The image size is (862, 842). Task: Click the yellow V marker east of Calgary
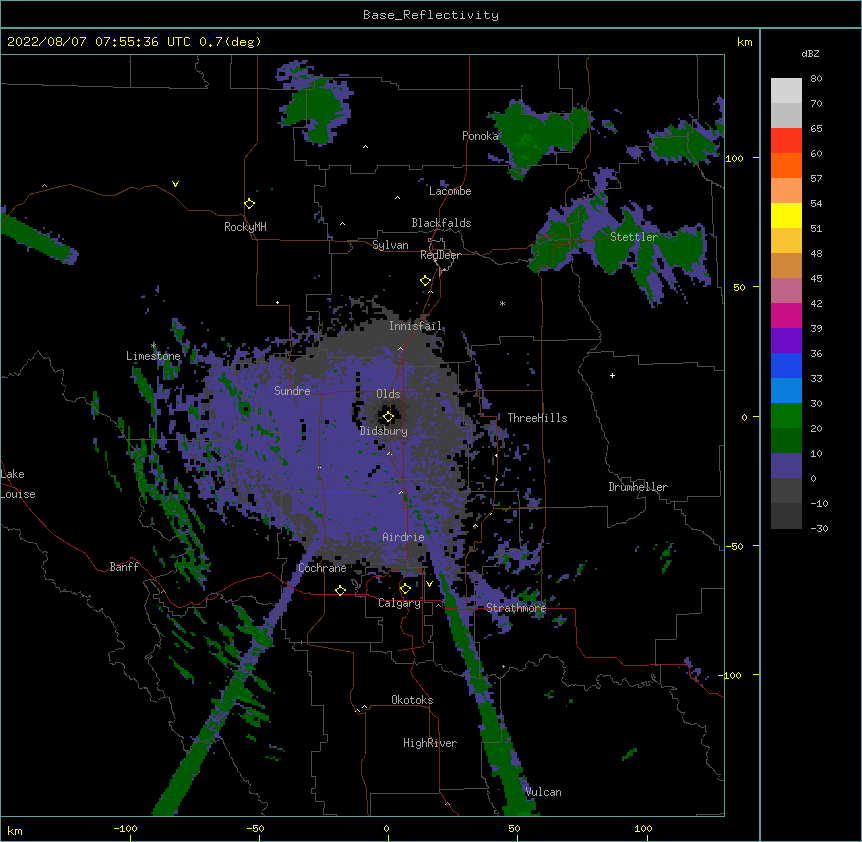click(x=429, y=584)
